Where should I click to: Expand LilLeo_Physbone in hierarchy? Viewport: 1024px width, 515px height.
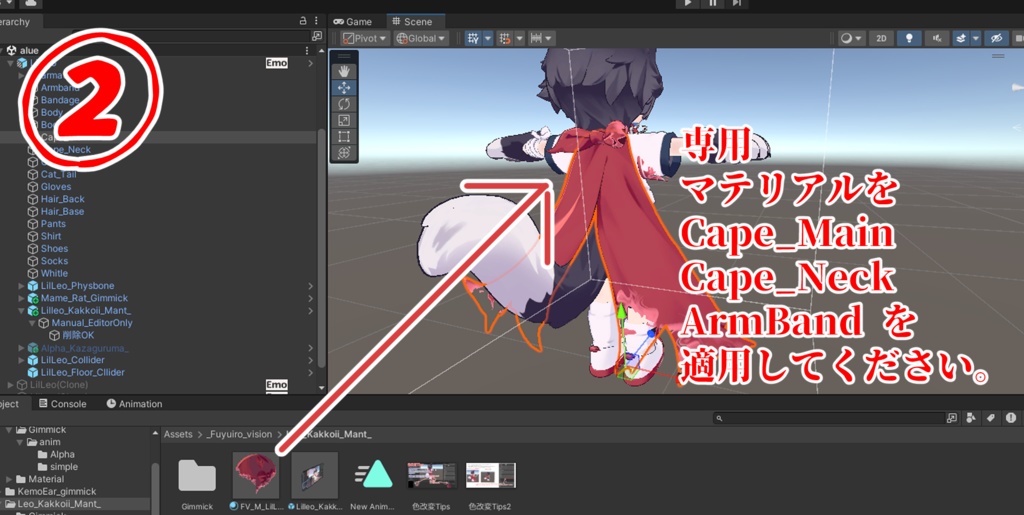[x=22, y=286]
